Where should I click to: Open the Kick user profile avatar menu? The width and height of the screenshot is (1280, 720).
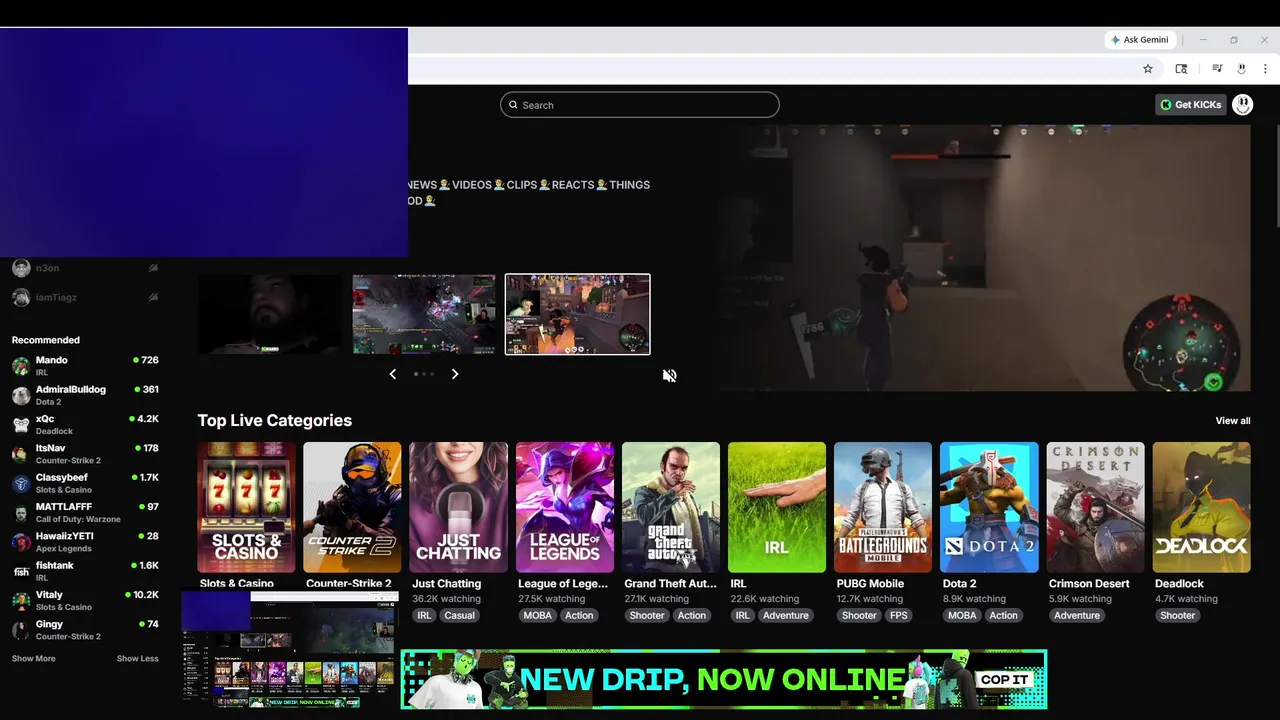pos(1242,104)
